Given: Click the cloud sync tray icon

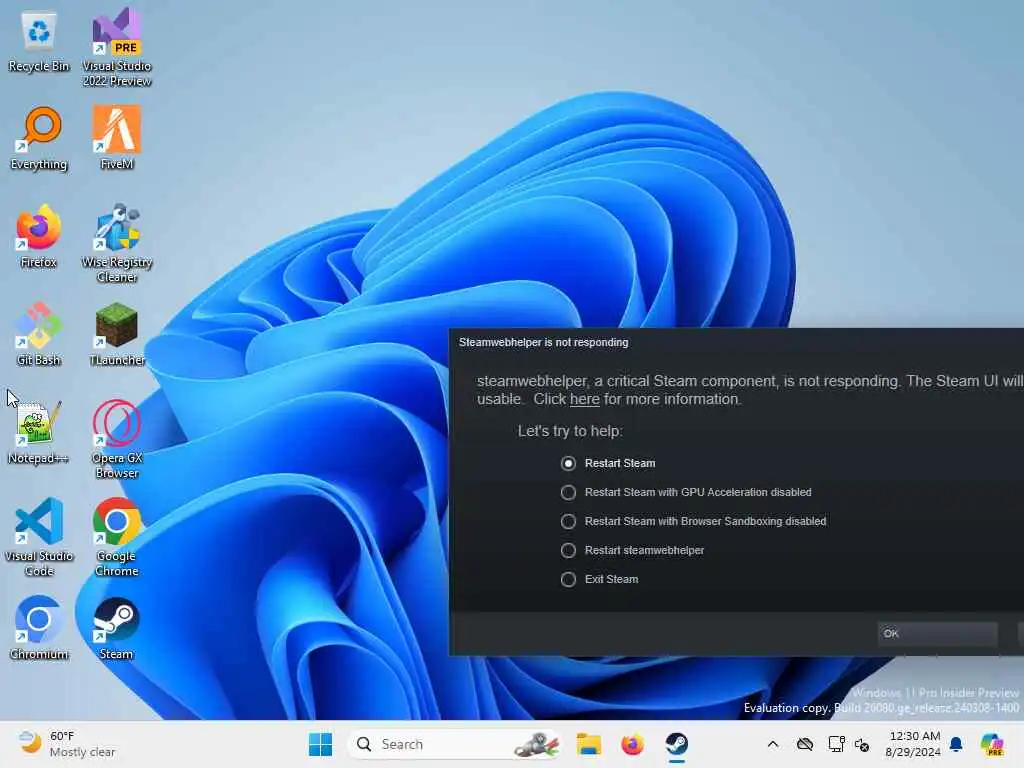Looking at the screenshot, I should 805,744.
